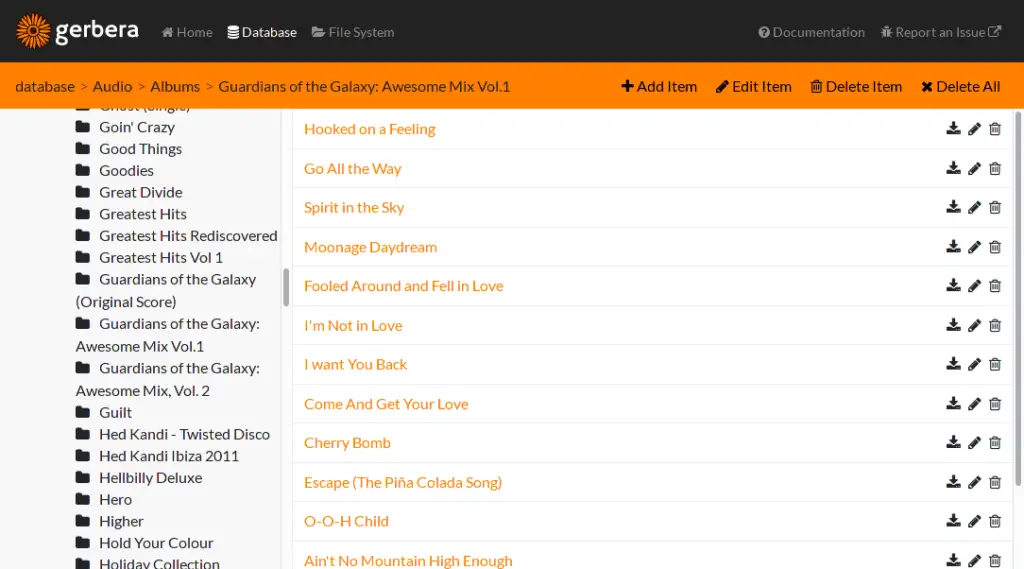
Task: Download the Cherry Bomb track
Action: 953,442
